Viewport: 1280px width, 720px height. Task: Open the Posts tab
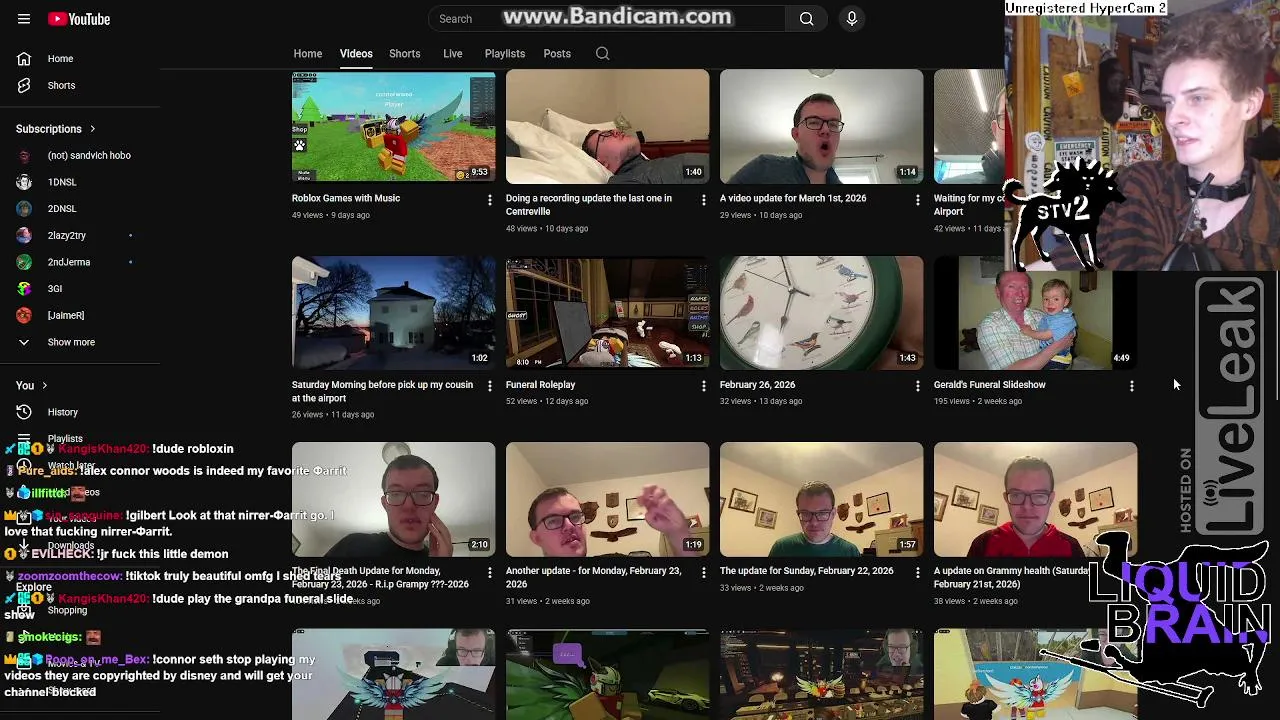(x=557, y=54)
